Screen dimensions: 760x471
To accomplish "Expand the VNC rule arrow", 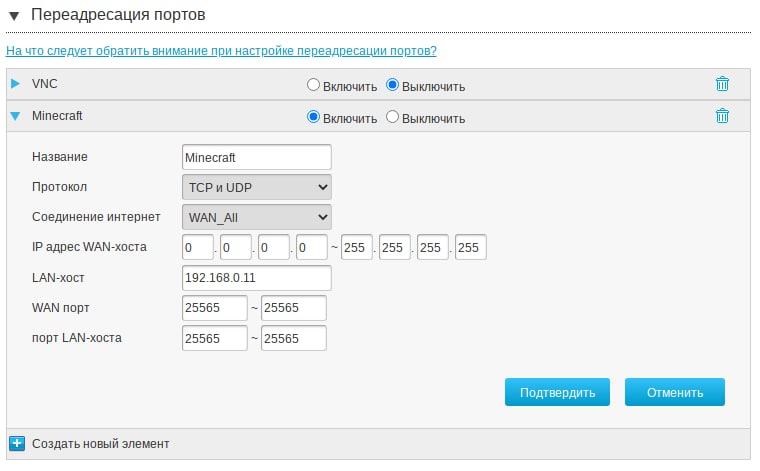I will pyautogui.click(x=15, y=83).
